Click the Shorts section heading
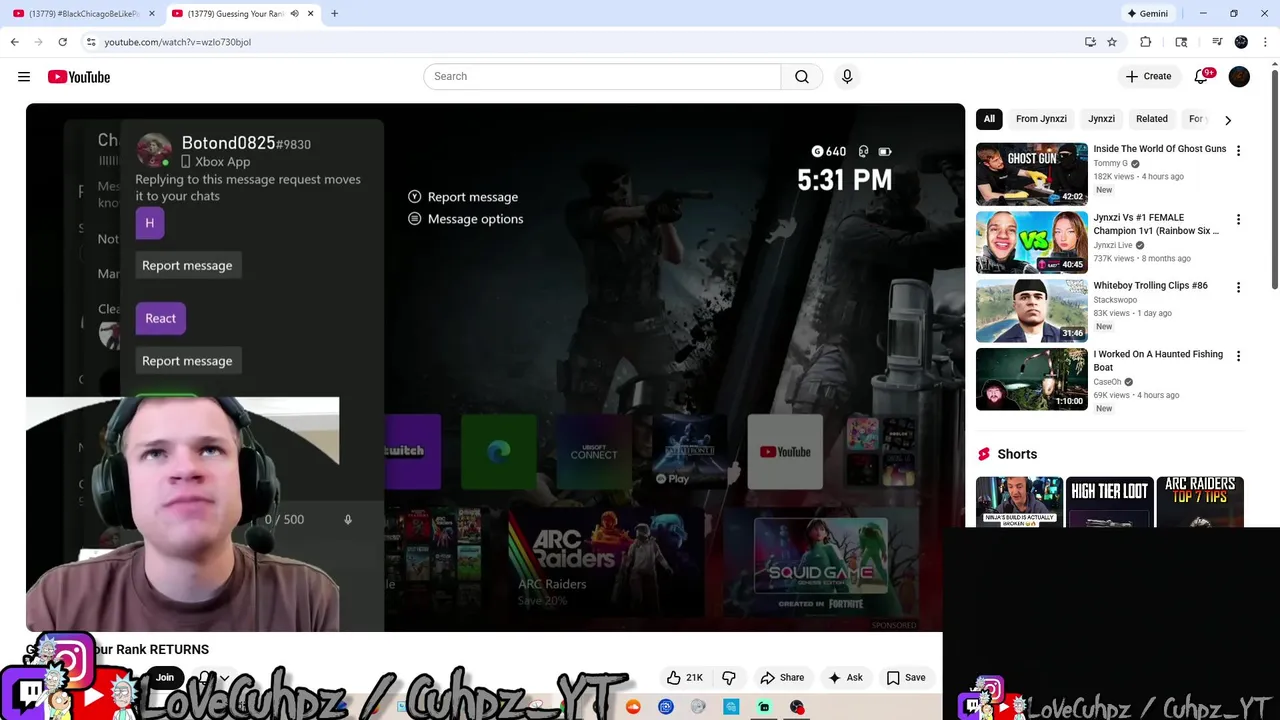1280x720 pixels. click(1017, 454)
